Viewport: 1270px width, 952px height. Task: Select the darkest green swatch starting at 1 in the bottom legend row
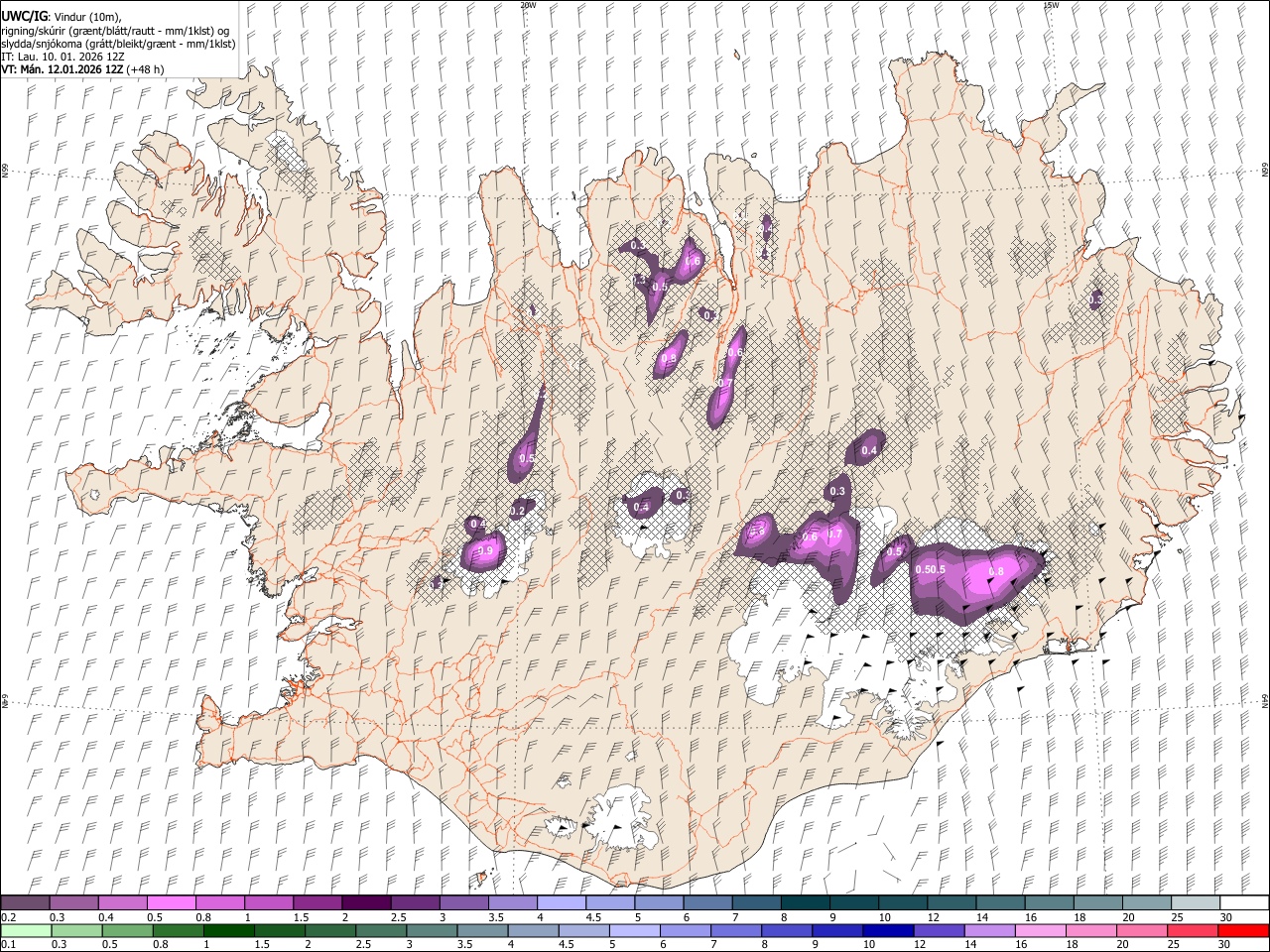[x=228, y=930]
